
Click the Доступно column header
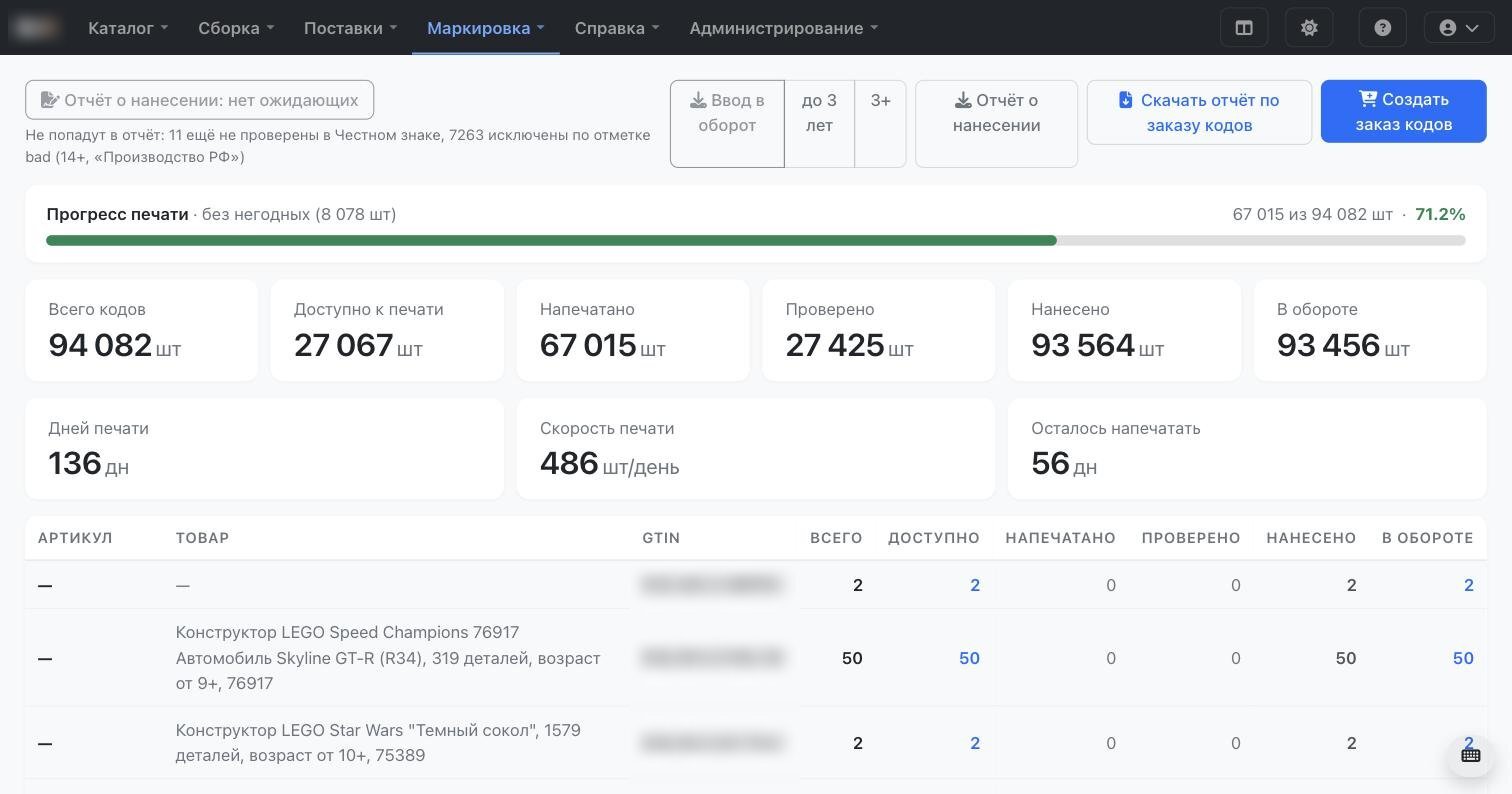point(934,538)
